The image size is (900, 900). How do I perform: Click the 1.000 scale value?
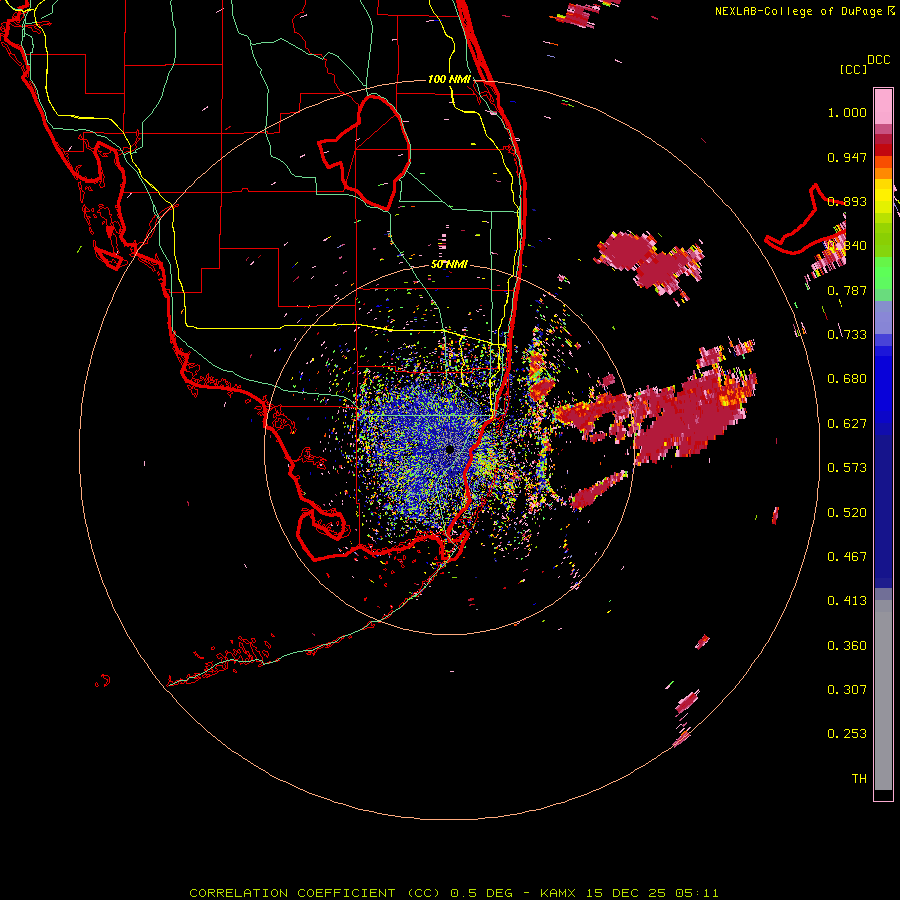coord(847,113)
